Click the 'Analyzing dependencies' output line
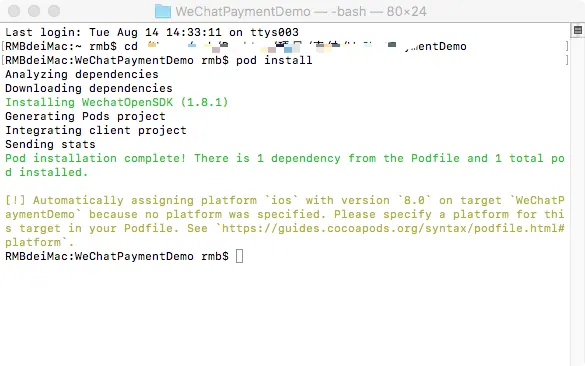This screenshot has width=585, height=366. (82, 74)
